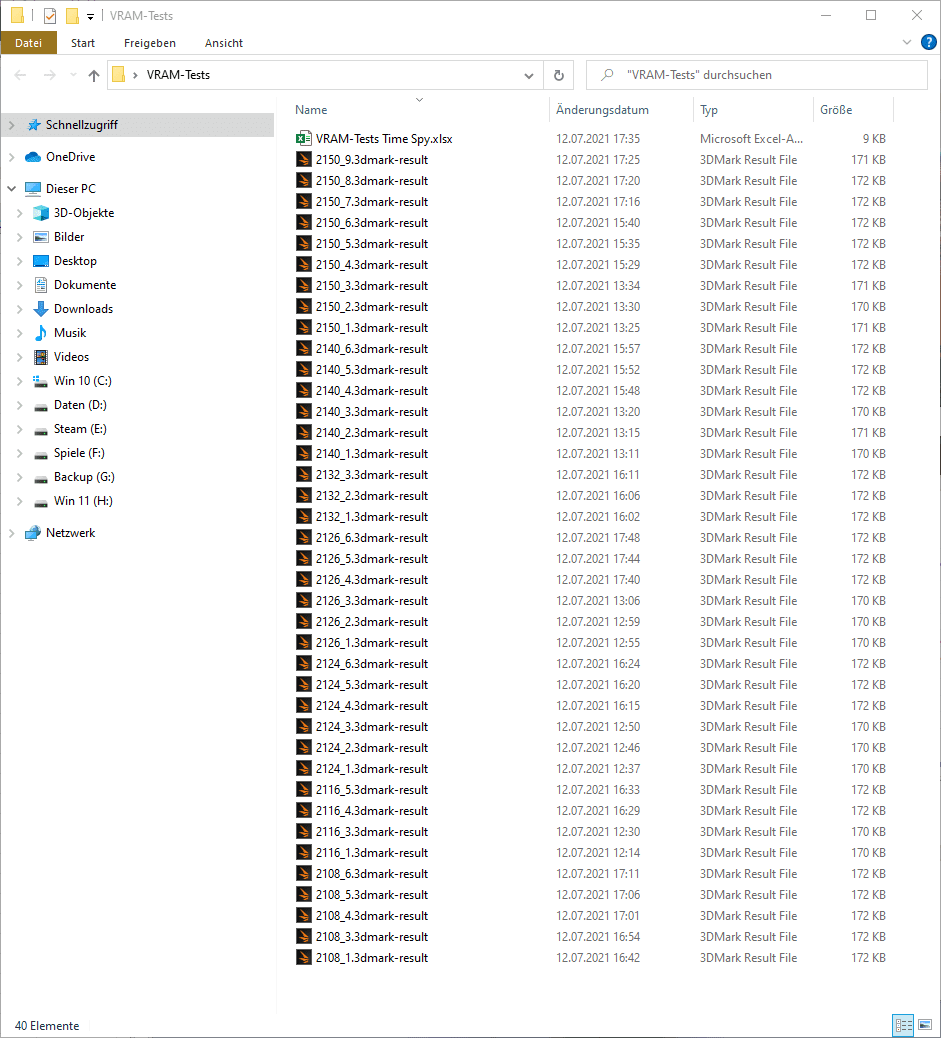Click the Bilder folder icon

point(41,237)
